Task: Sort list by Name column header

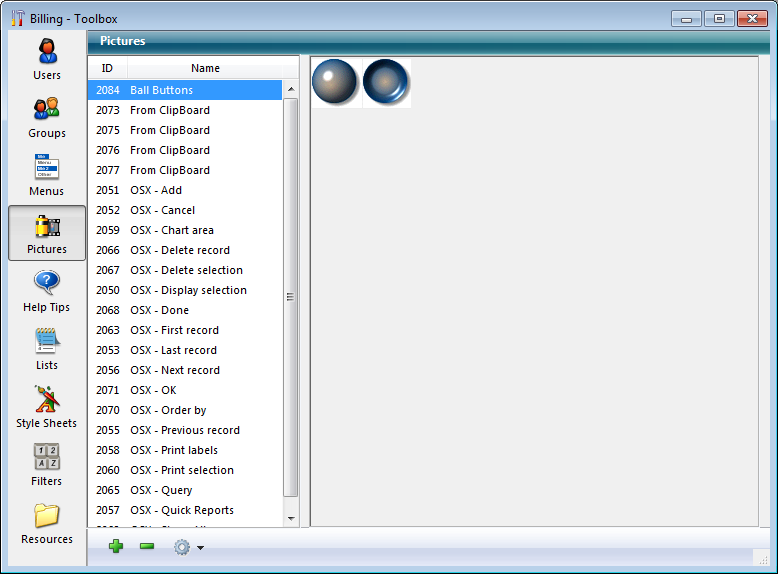Action: [x=205, y=68]
